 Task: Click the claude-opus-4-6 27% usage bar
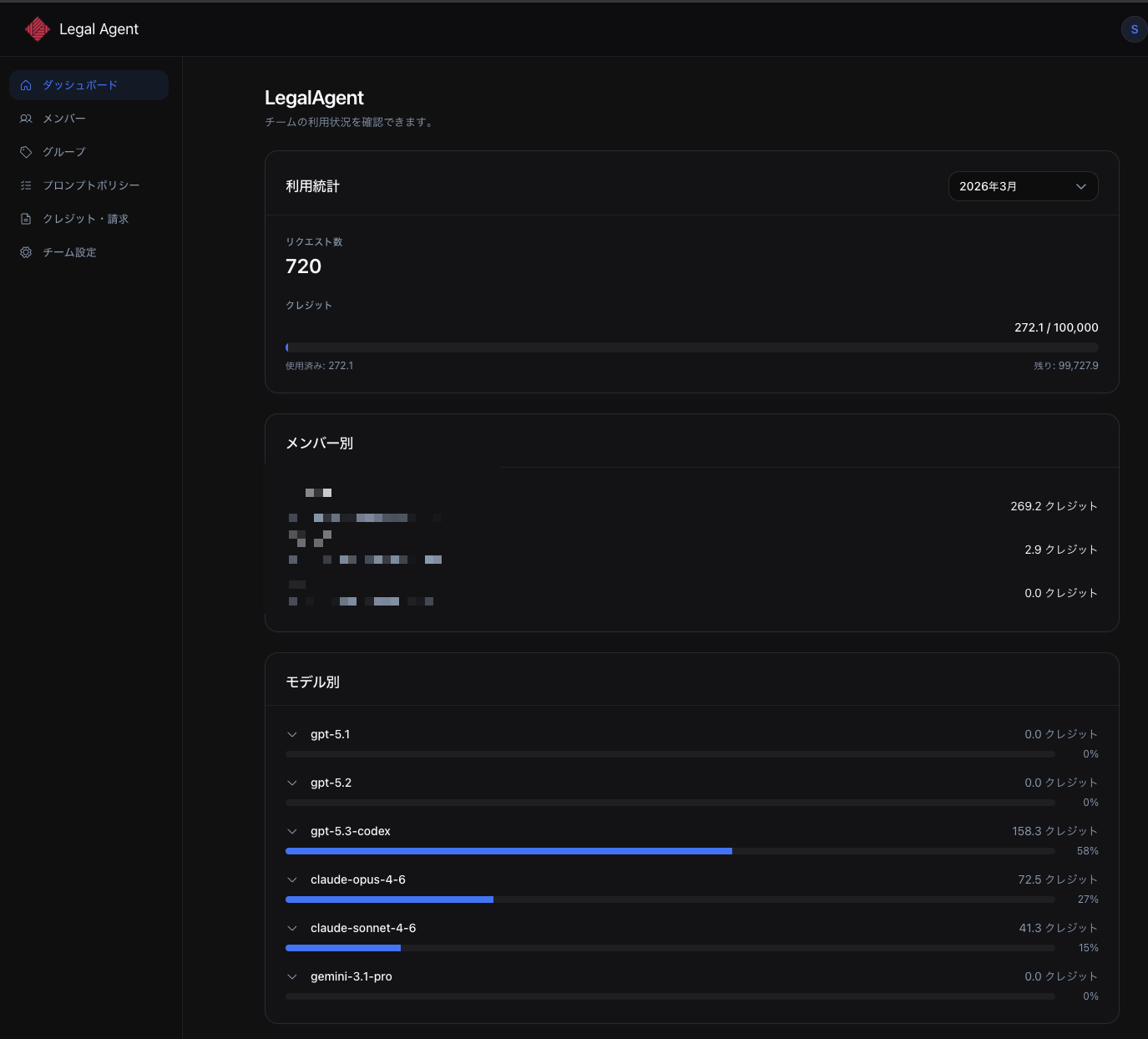click(670, 900)
